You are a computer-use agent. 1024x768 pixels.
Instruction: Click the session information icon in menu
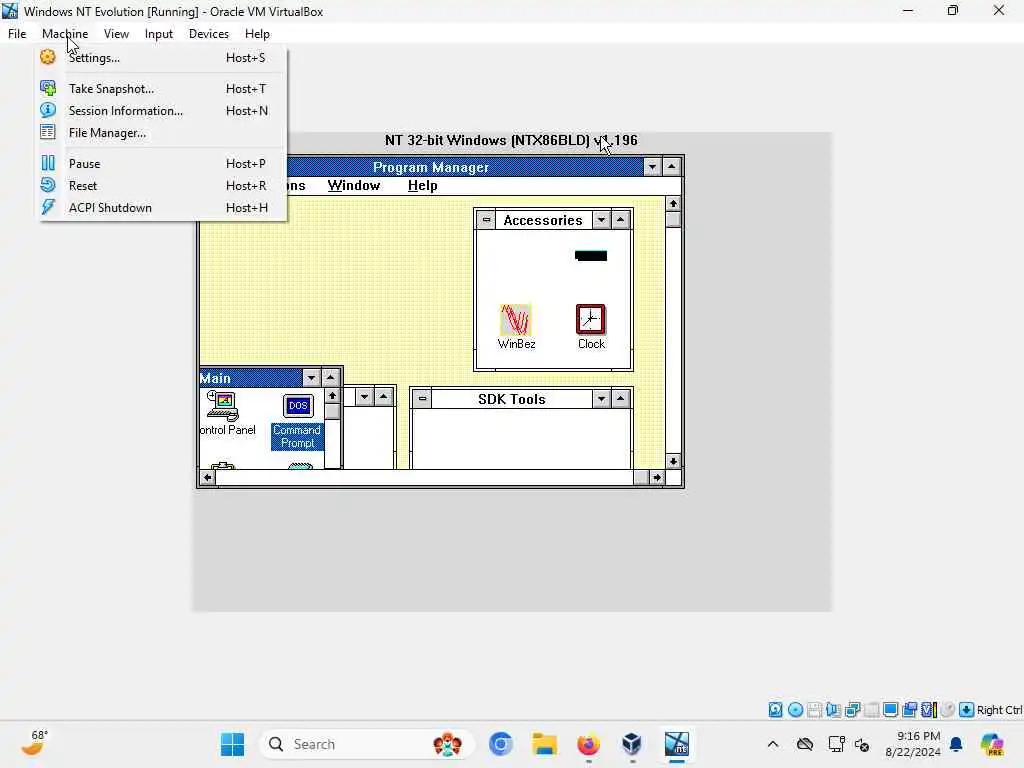click(x=48, y=110)
